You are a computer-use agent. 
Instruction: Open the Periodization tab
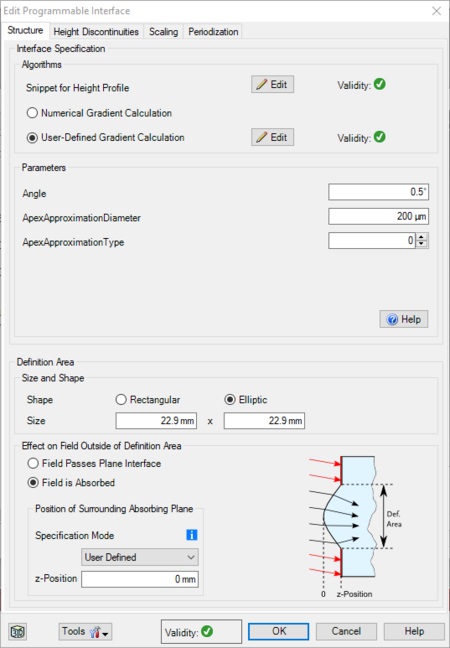(x=213, y=32)
